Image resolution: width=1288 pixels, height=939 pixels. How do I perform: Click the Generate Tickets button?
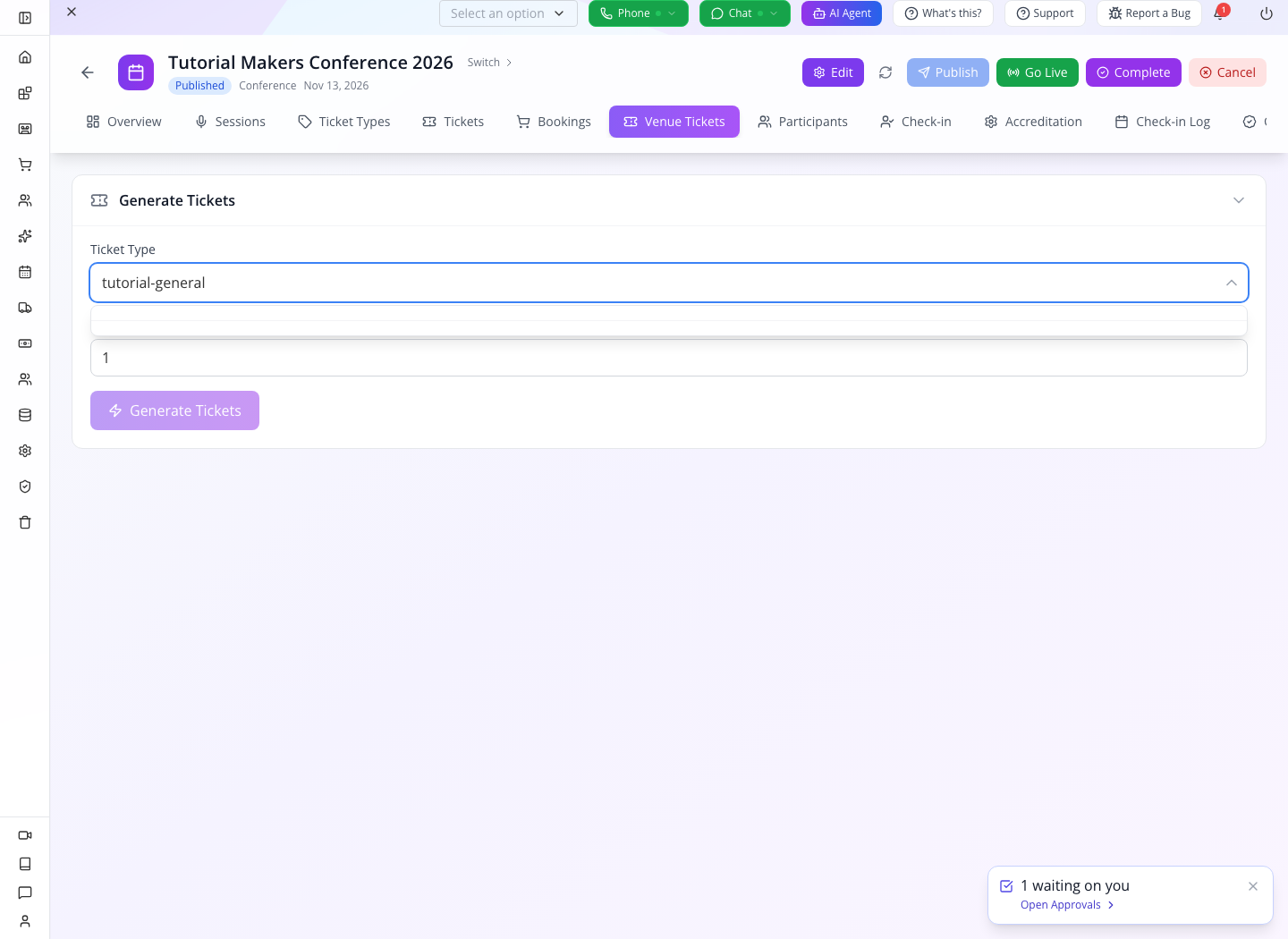point(175,410)
